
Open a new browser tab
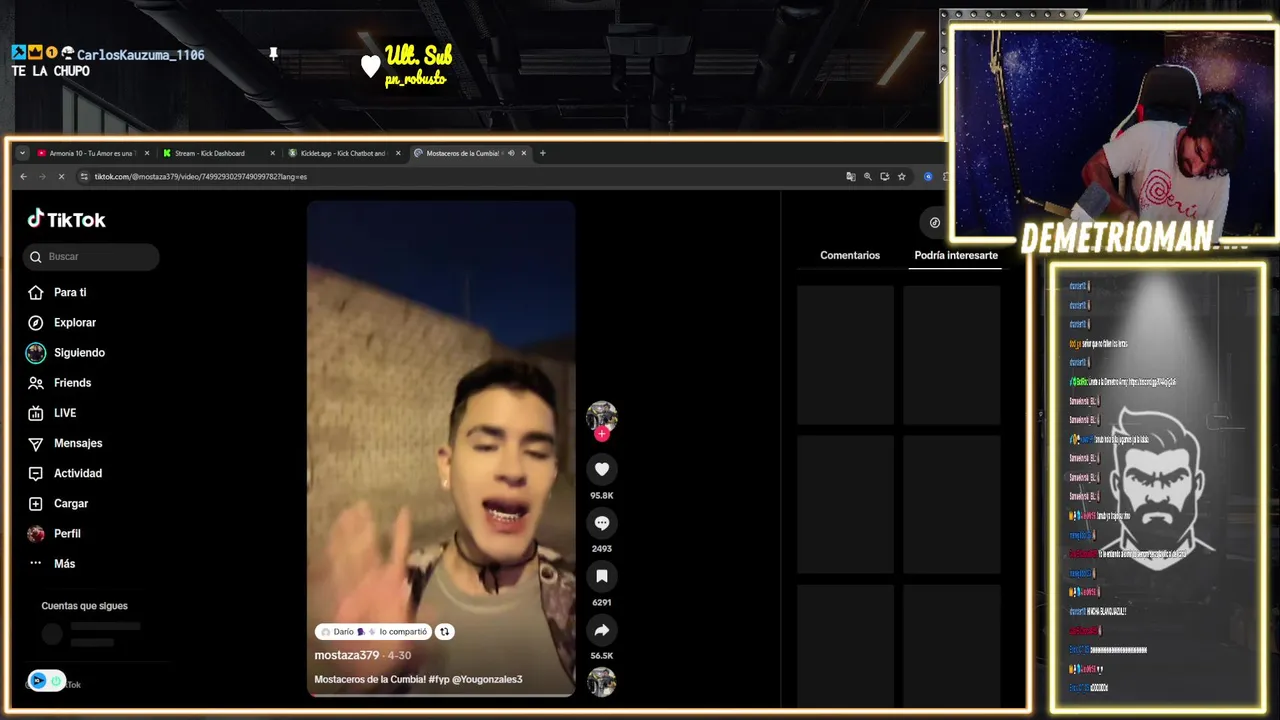[543, 153]
